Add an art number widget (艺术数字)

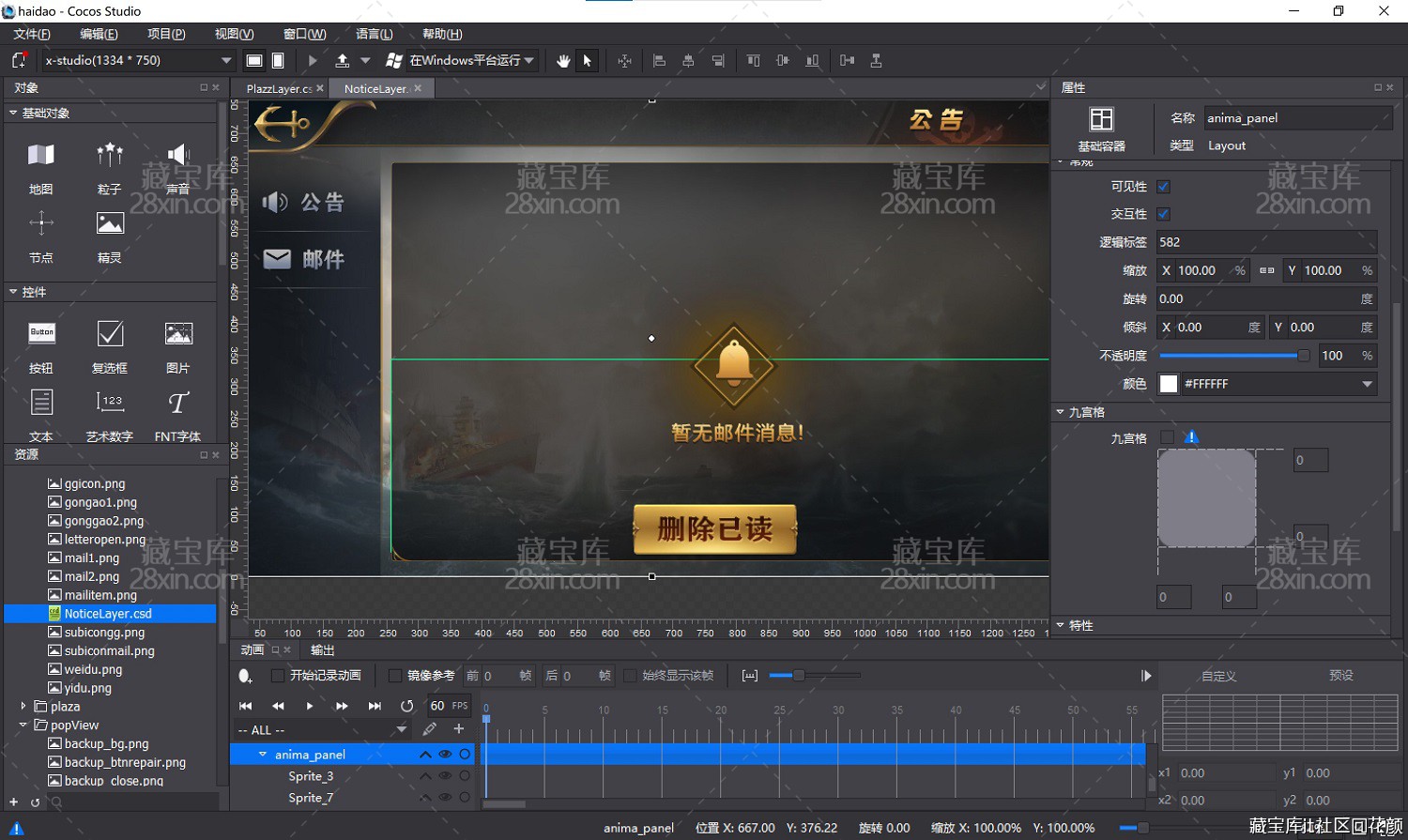coord(110,415)
